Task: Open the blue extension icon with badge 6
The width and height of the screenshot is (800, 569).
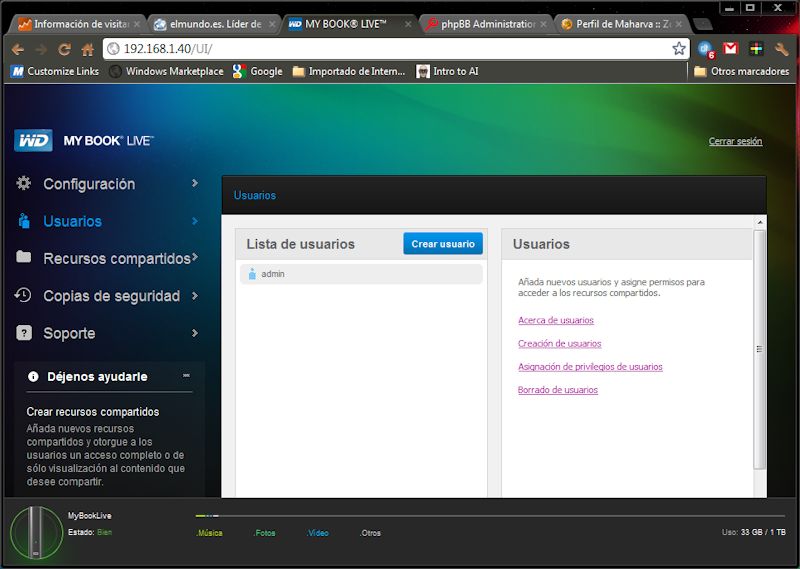Action: click(x=706, y=49)
